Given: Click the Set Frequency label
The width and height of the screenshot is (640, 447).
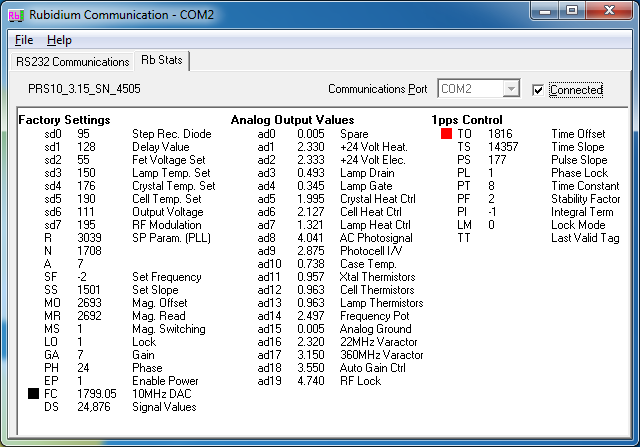Looking at the screenshot, I should (x=167, y=277).
